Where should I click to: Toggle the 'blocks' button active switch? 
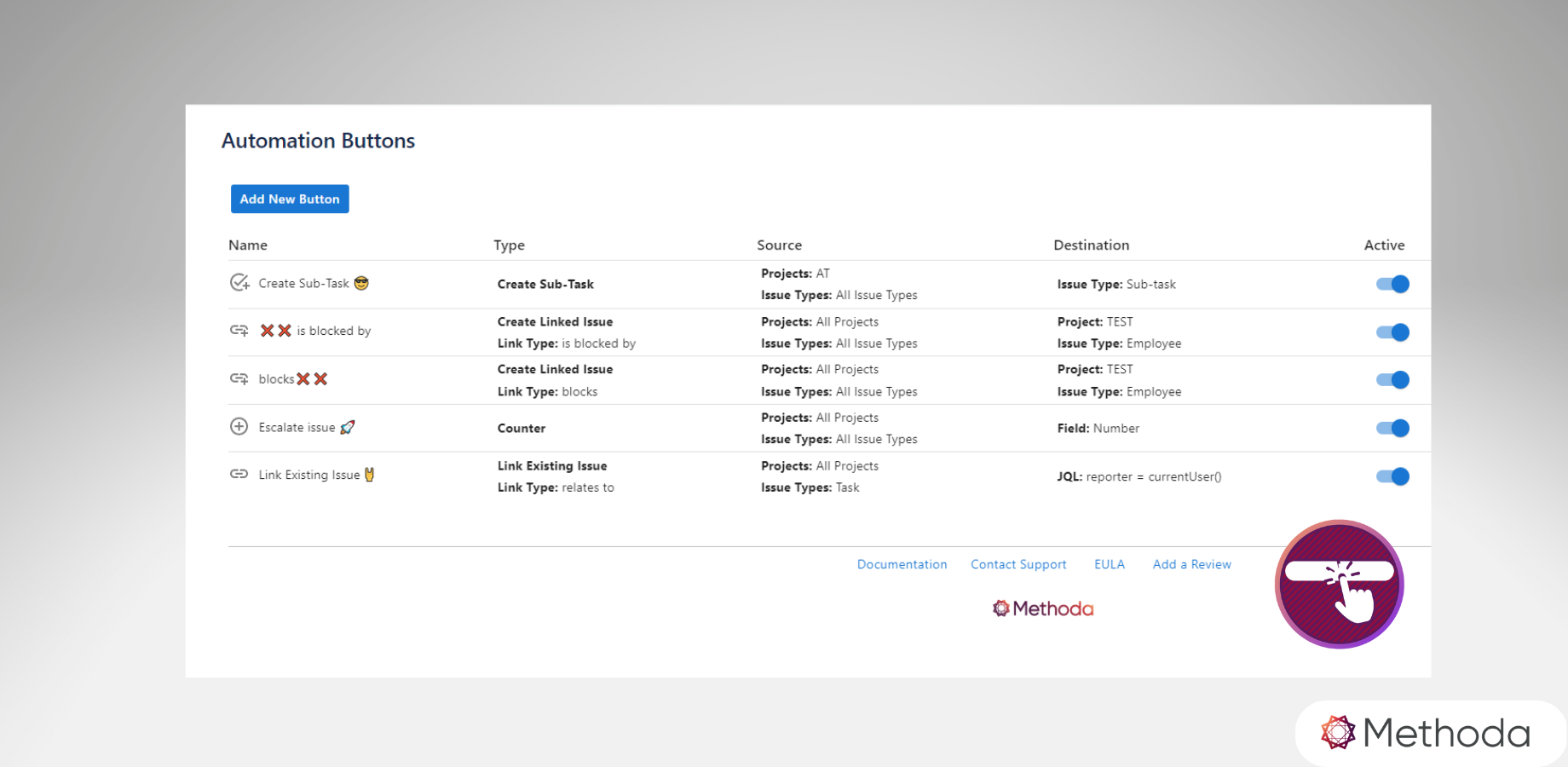coord(1392,380)
